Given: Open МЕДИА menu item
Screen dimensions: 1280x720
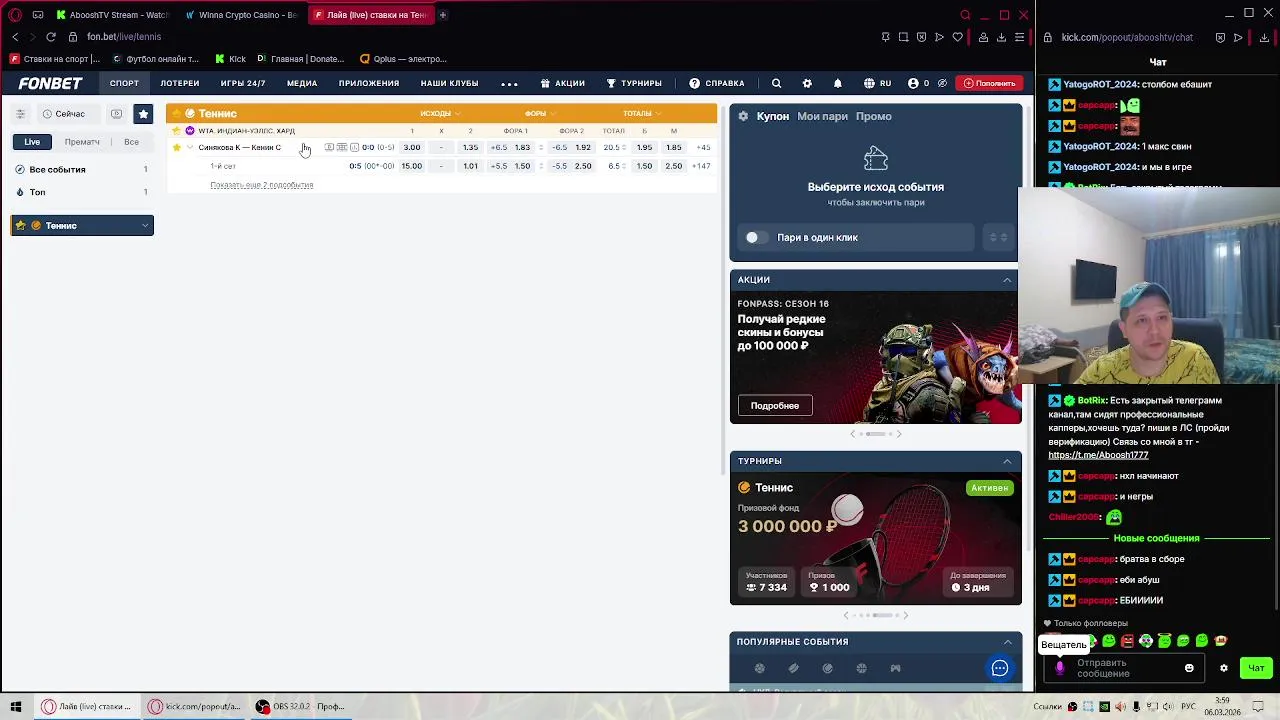Looking at the screenshot, I should (x=302, y=83).
